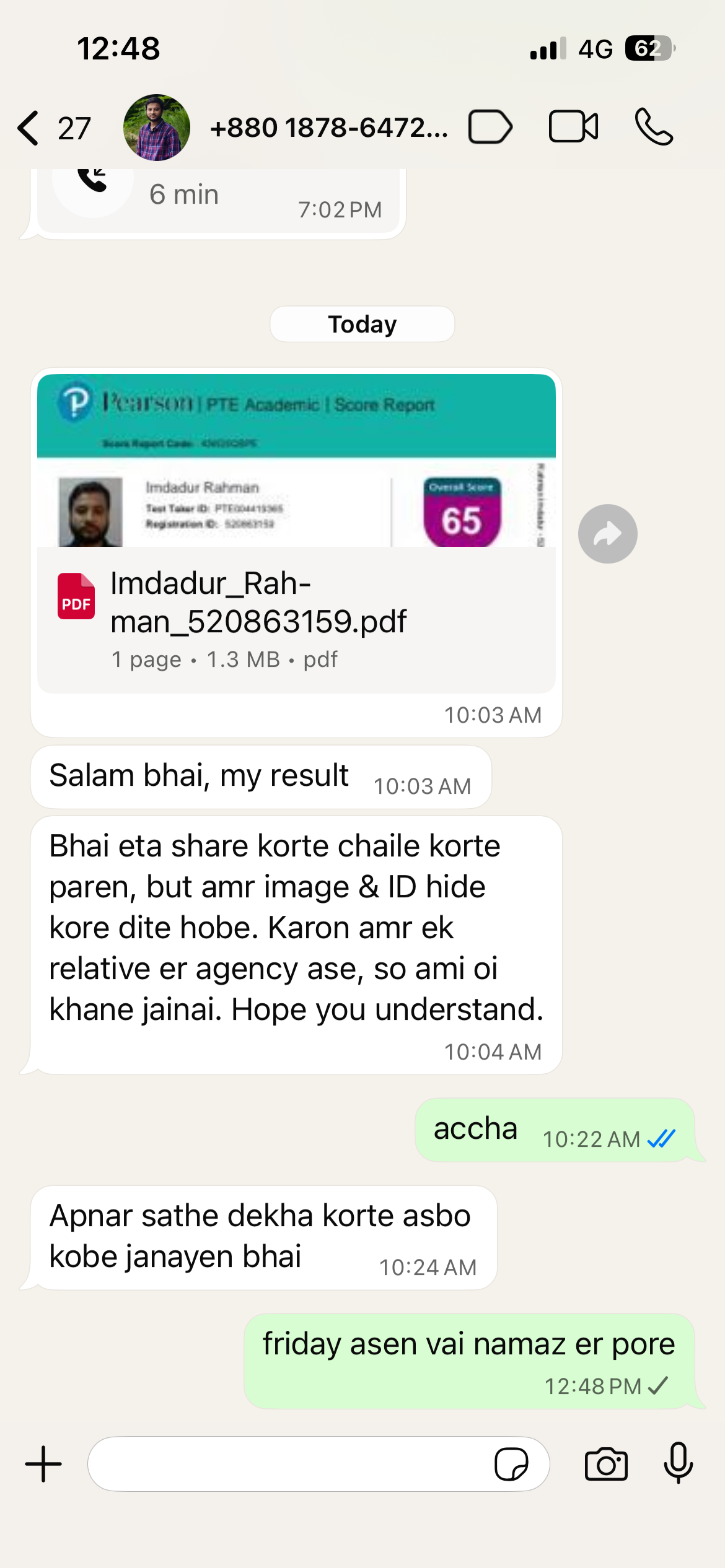725x1568 pixels.
Task: Start a voice call
Action: coord(654,127)
